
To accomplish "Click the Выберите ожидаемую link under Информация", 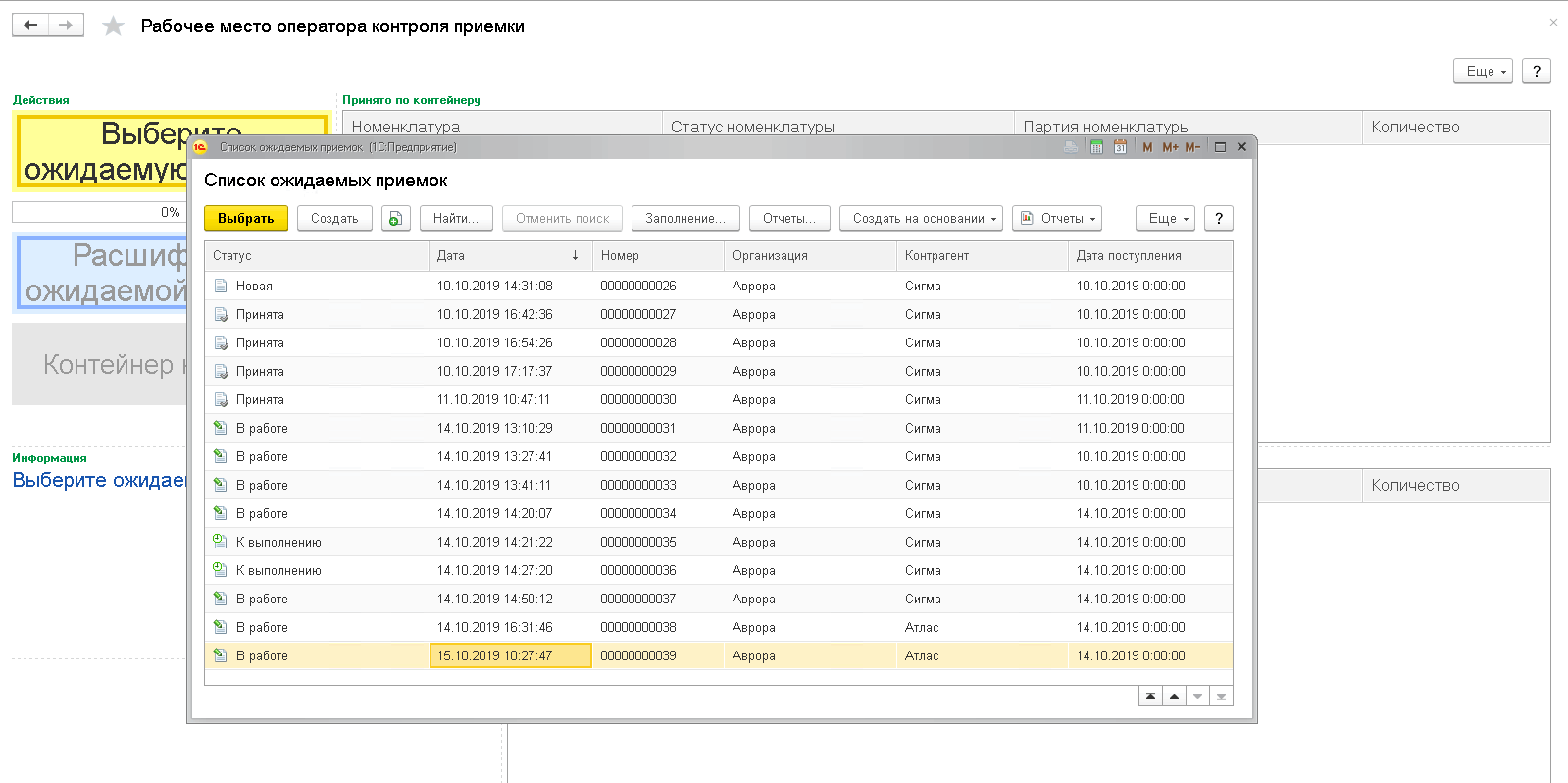I will click(99, 480).
